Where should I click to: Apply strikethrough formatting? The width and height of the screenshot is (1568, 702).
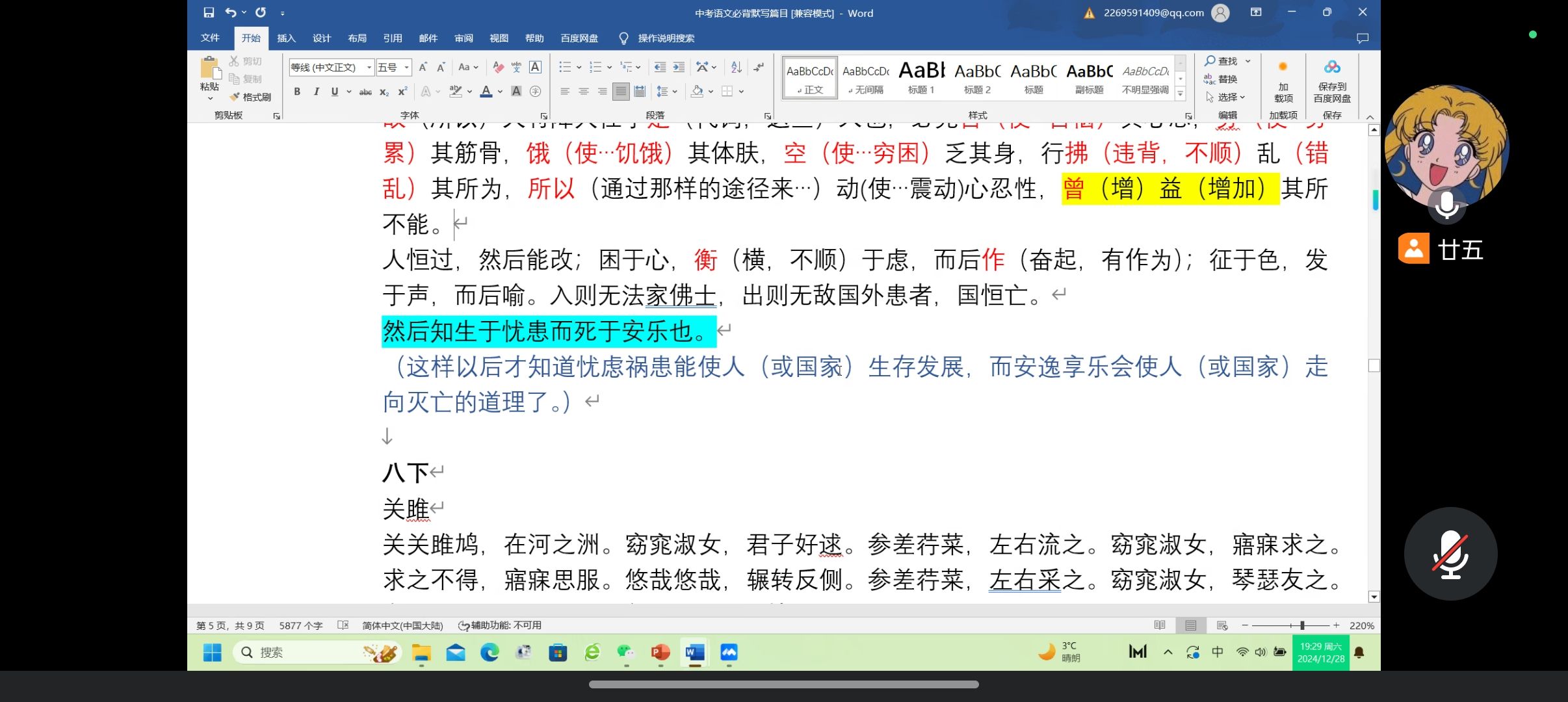pos(365,92)
